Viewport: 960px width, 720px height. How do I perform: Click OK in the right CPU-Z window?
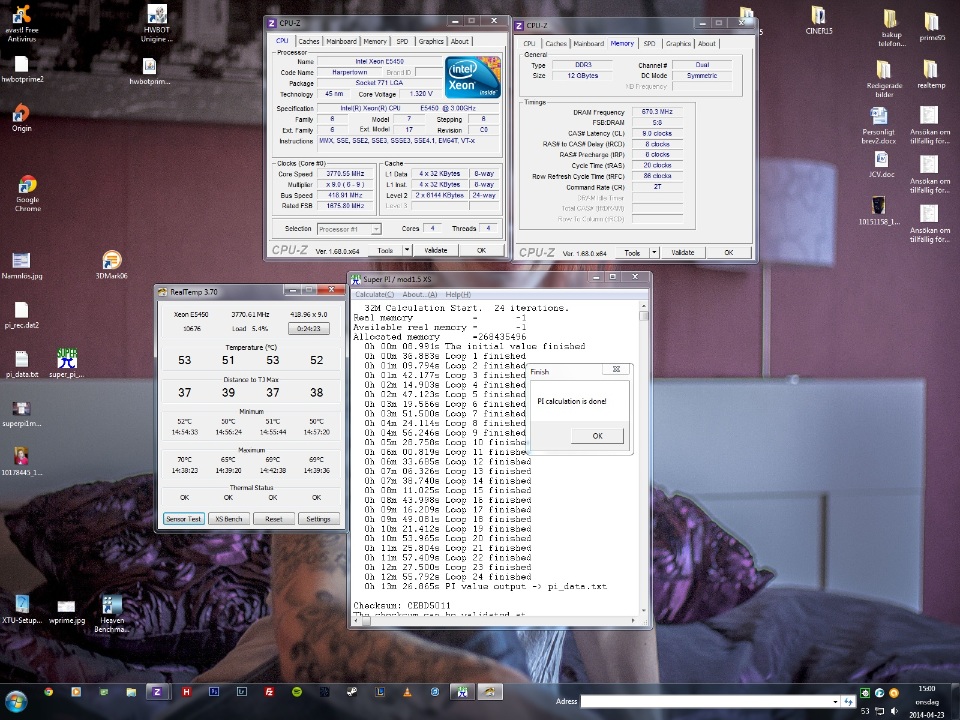point(729,252)
